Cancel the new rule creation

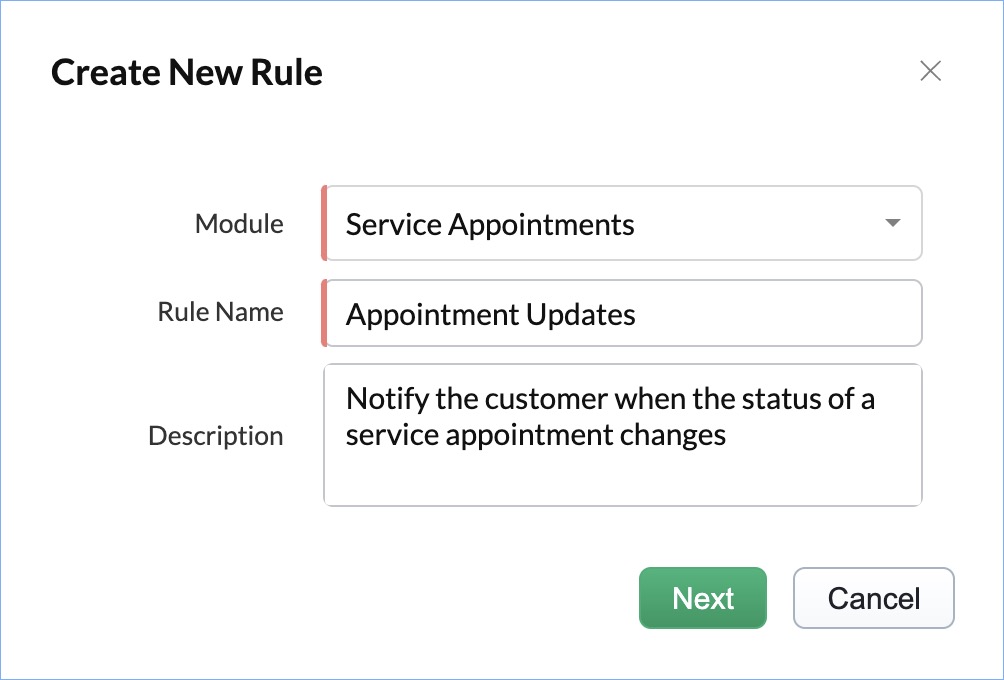pos(873,598)
